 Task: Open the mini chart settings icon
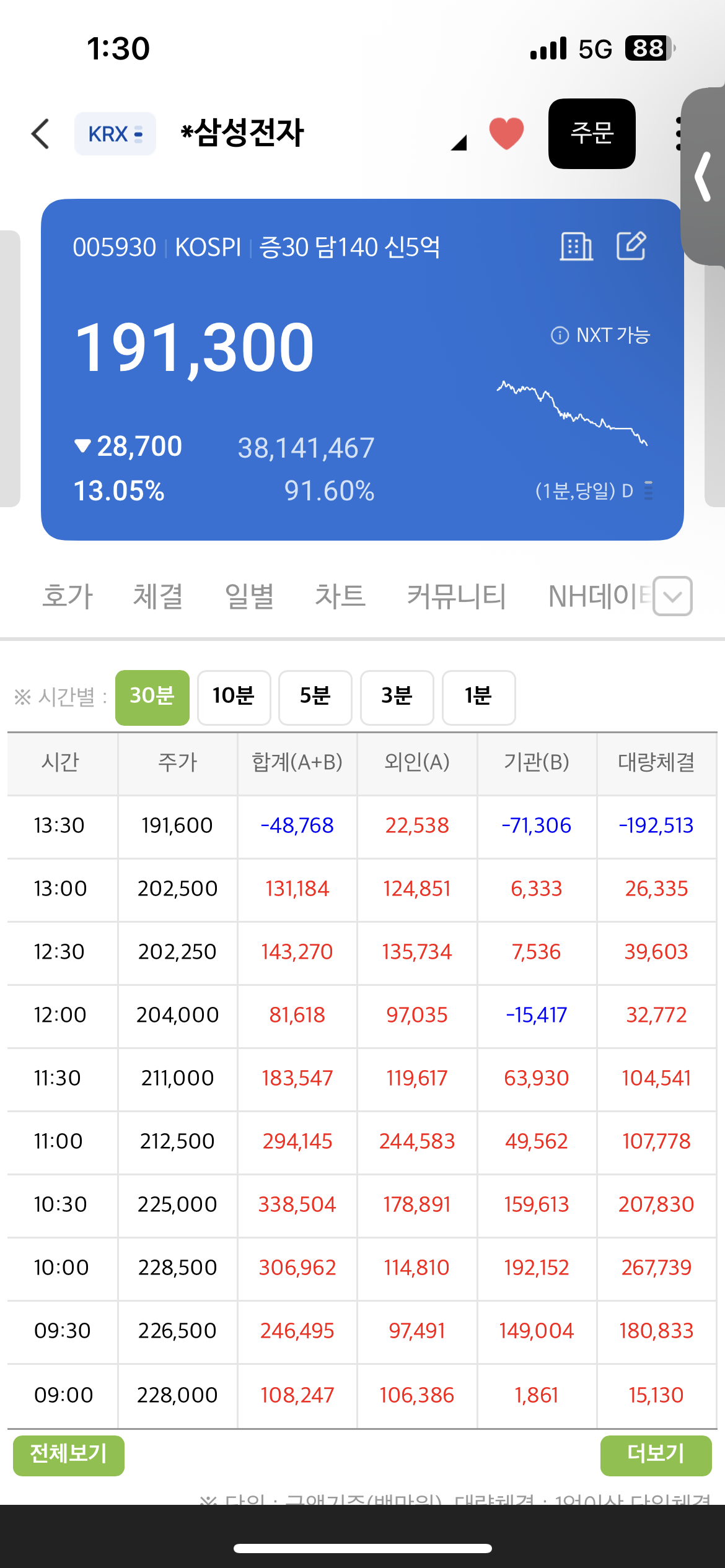tap(648, 490)
